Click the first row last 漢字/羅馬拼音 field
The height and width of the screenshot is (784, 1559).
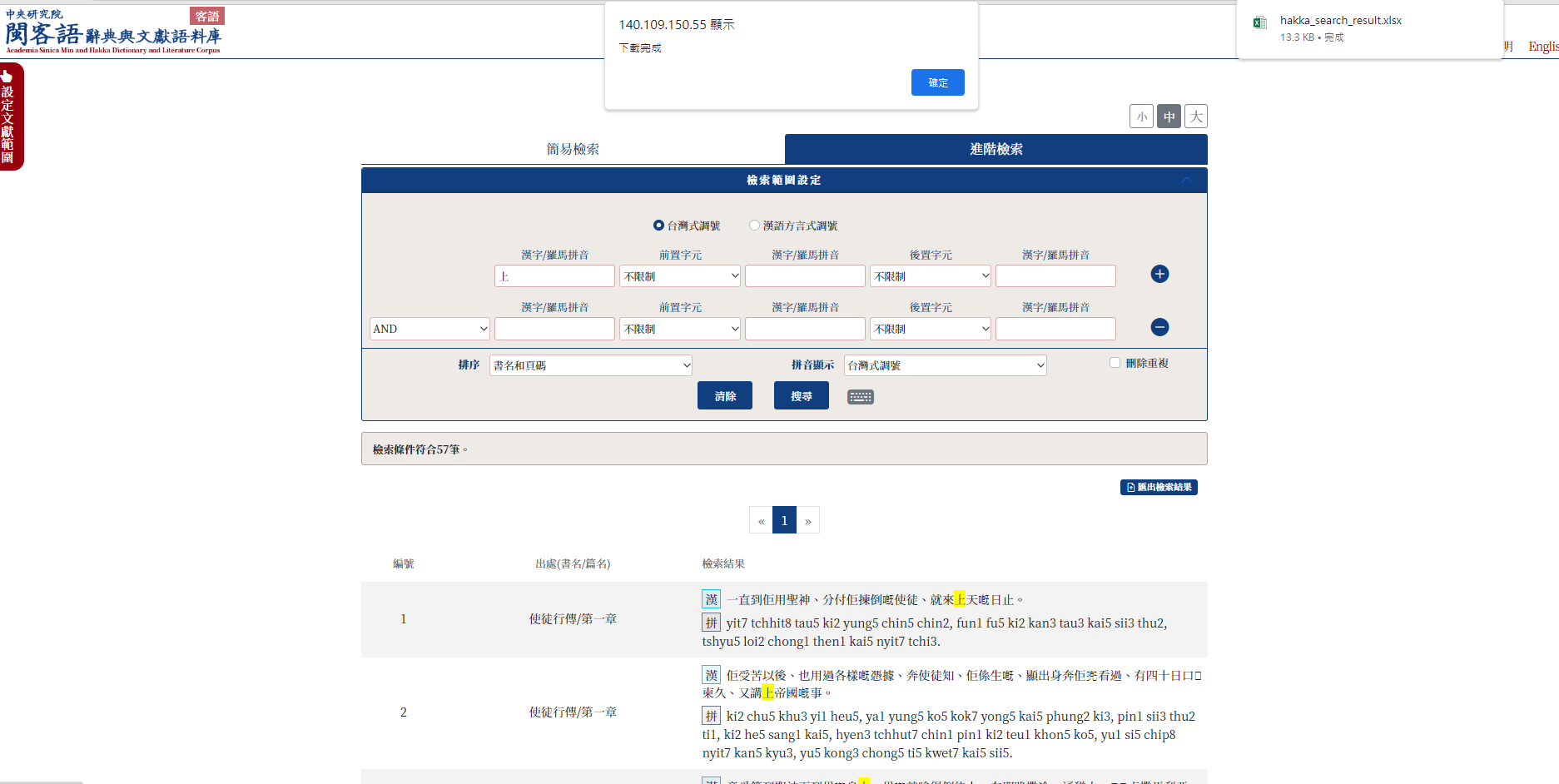pos(1055,276)
